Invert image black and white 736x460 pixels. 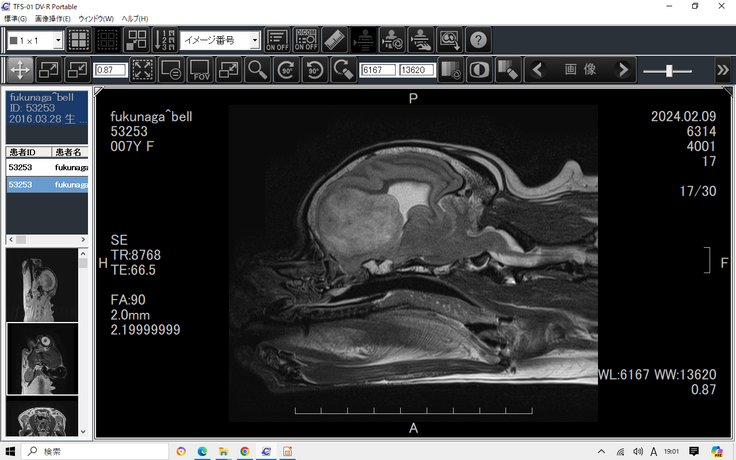tap(479, 70)
